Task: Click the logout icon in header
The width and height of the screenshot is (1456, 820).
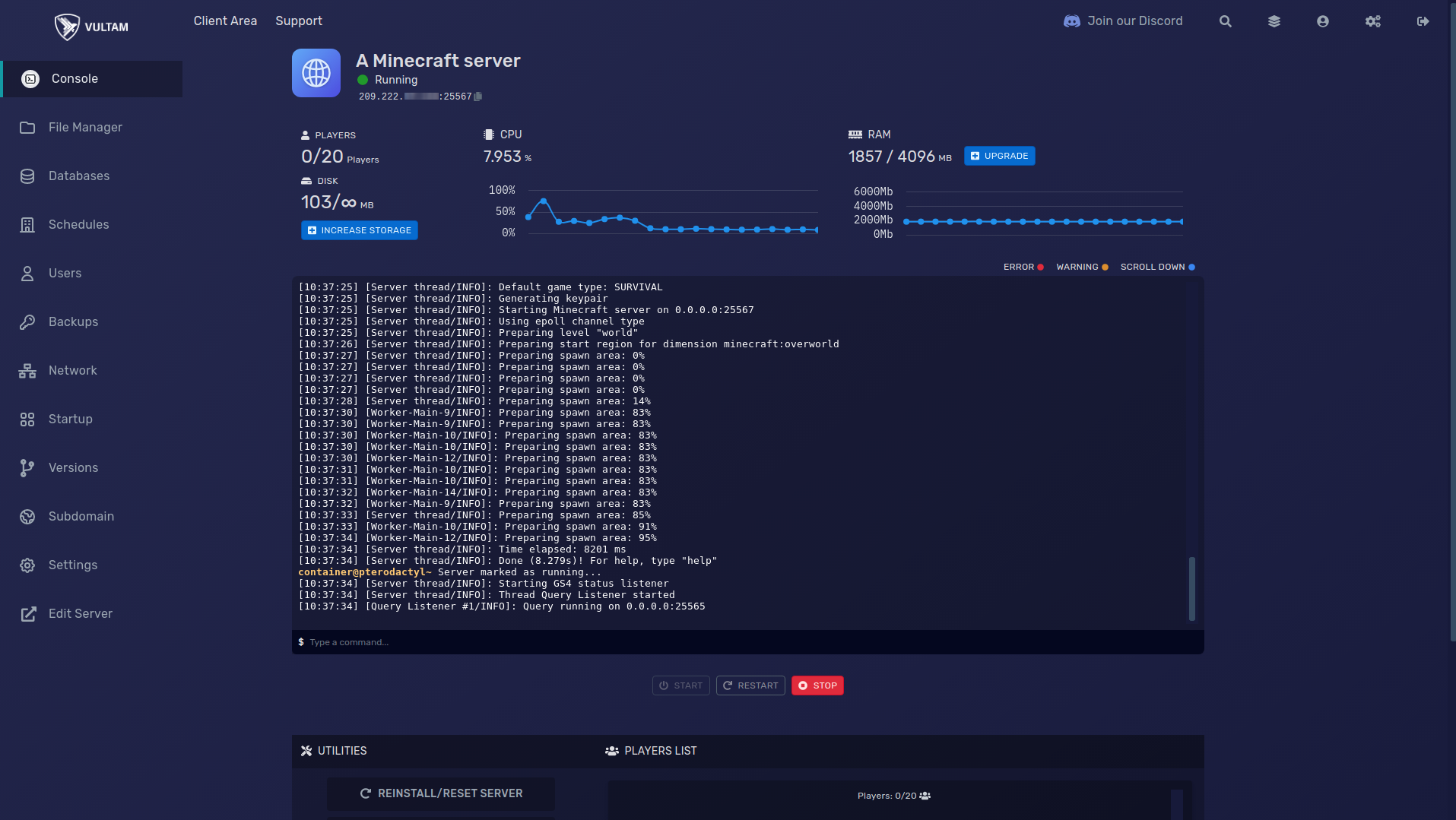Action: tap(1423, 21)
